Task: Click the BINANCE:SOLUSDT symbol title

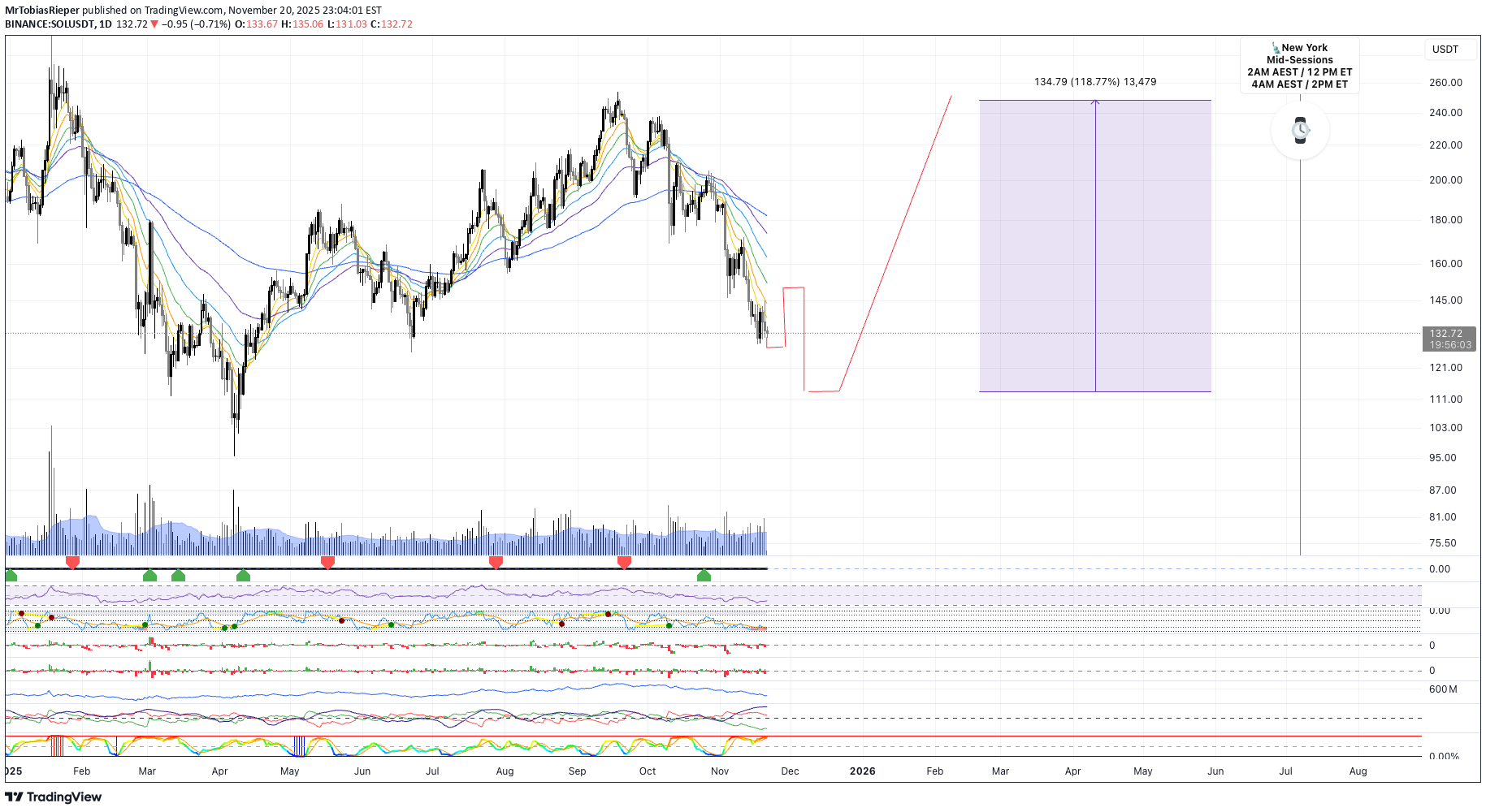Action: tap(49, 24)
